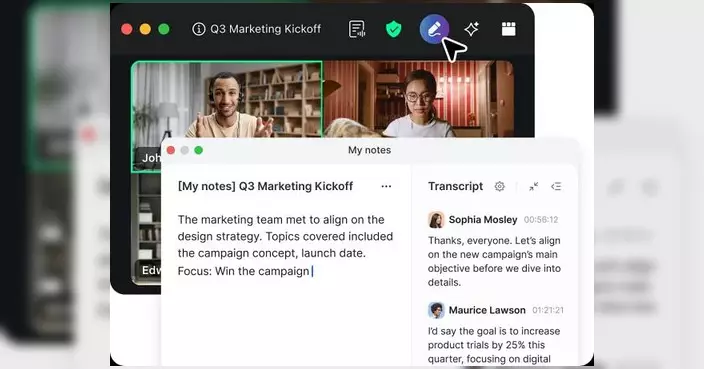
Task: Click the green security shield icon
Action: click(393, 29)
